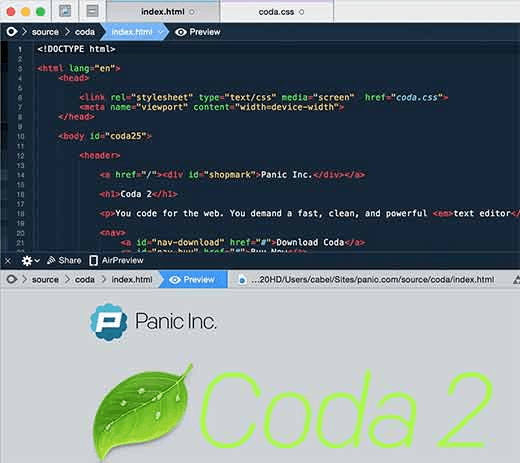Expand the gear menu dropdown arrow
The height and width of the screenshot is (463, 520).
pyautogui.click(x=37, y=260)
